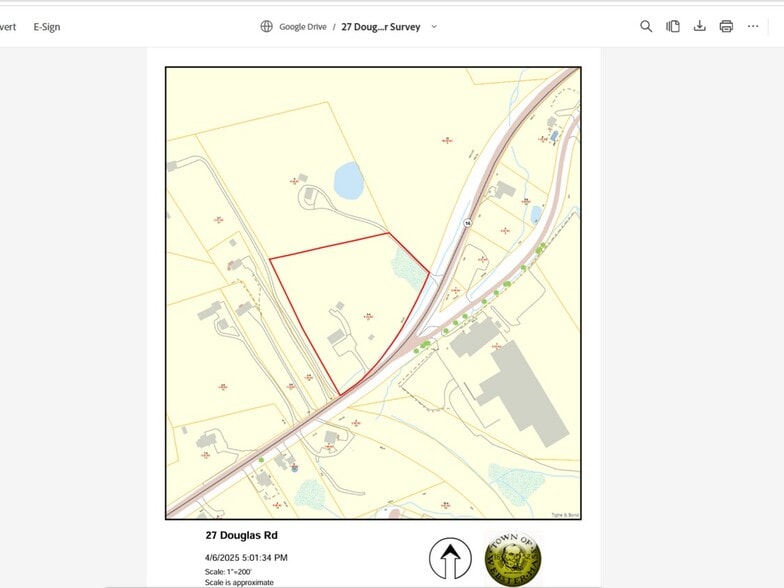
Task: Open the partially visible Convert menu
Action: pos(7,27)
